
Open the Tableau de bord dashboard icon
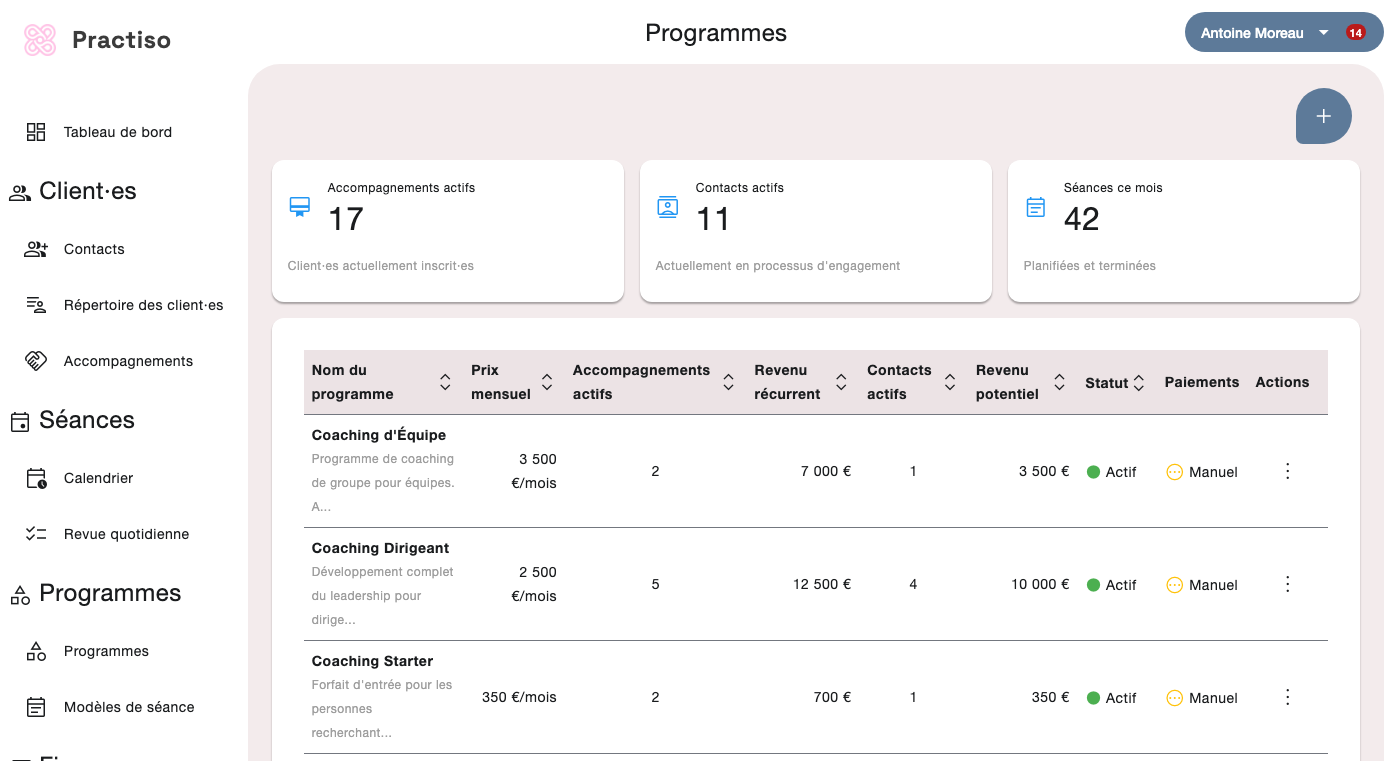coord(35,131)
